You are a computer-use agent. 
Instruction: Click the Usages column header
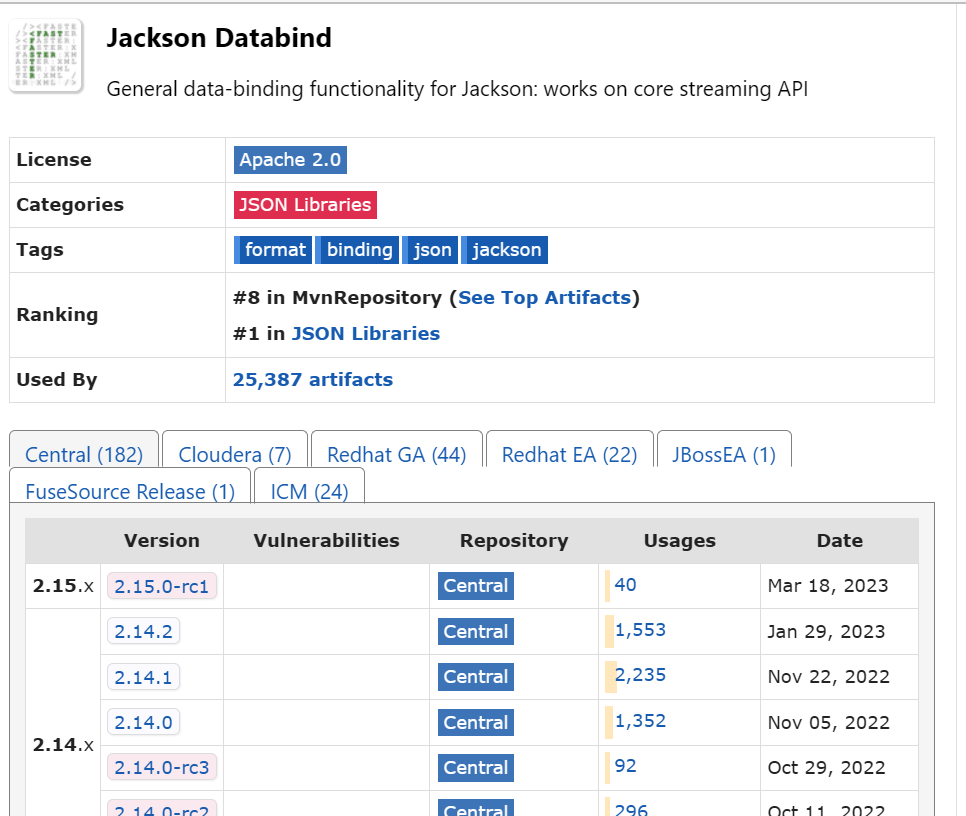[680, 541]
